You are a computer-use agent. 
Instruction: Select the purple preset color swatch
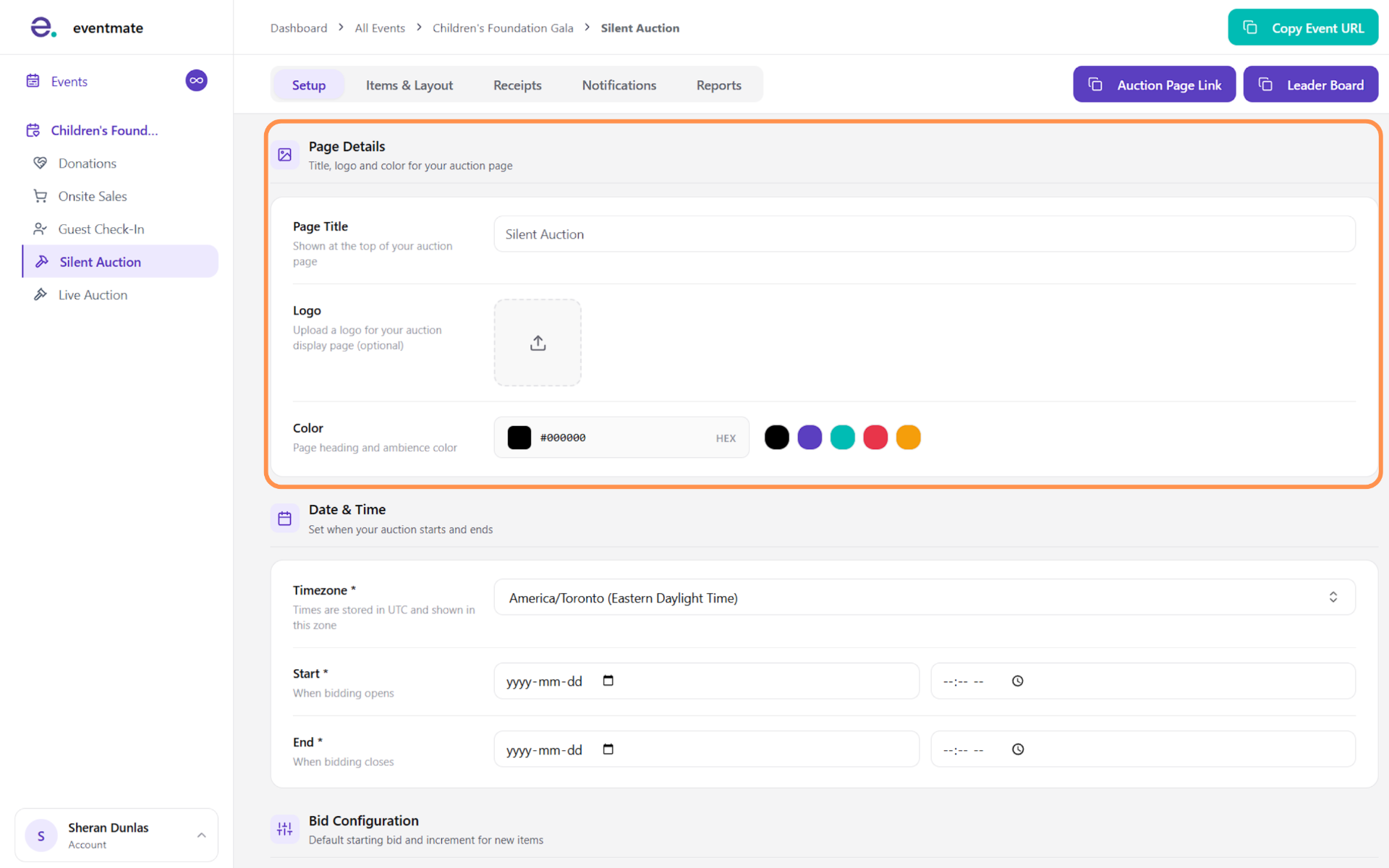click(810, 437)
